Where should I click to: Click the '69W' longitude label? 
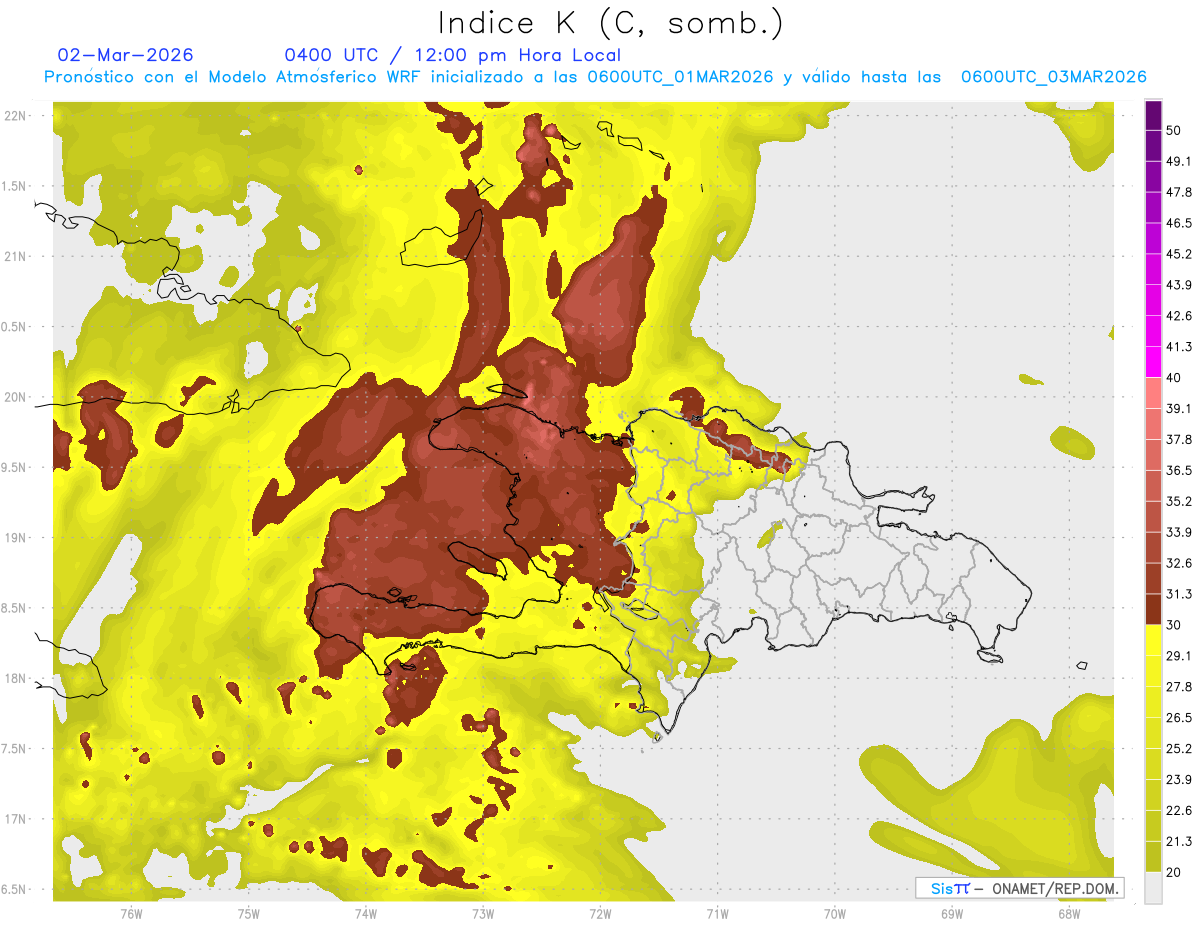(952, 913)
